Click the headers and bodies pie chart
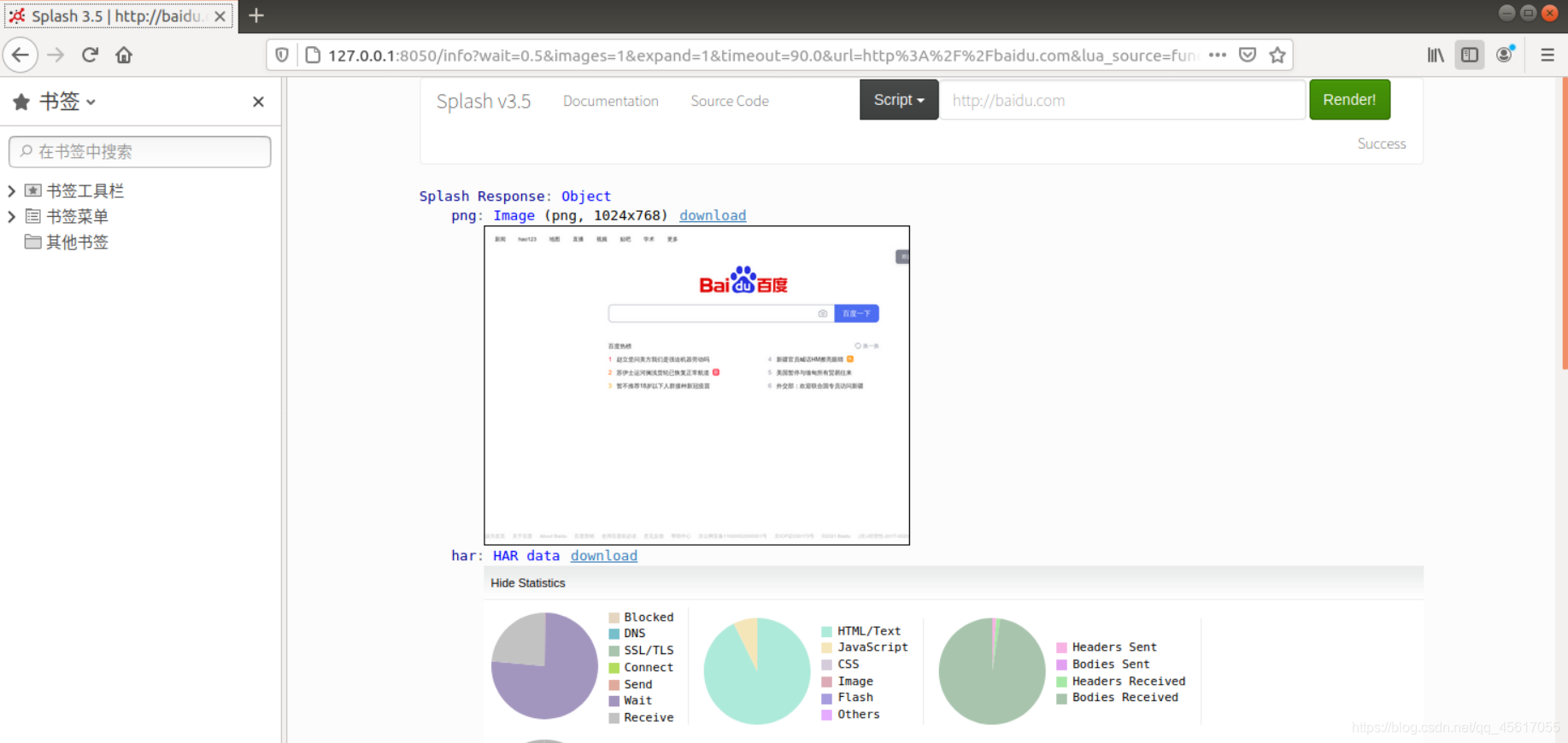The image size is (1568, 743). pos(992,671)
